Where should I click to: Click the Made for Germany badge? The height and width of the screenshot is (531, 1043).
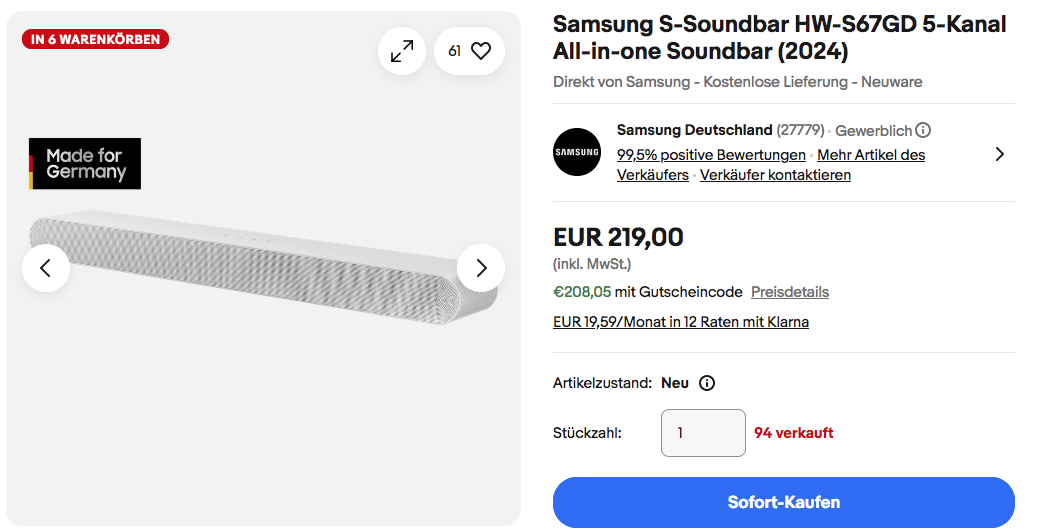(85, 164)
